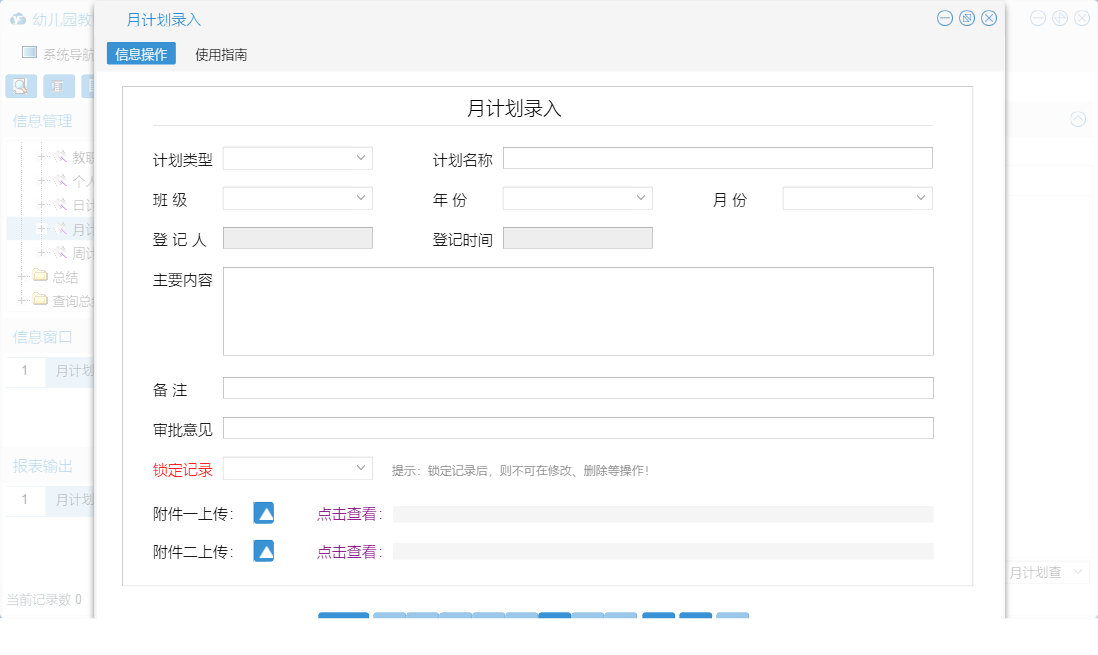Click inside the 计划名称 input field
This screenshot has width=1098, height=655.
tap(717, 157)
